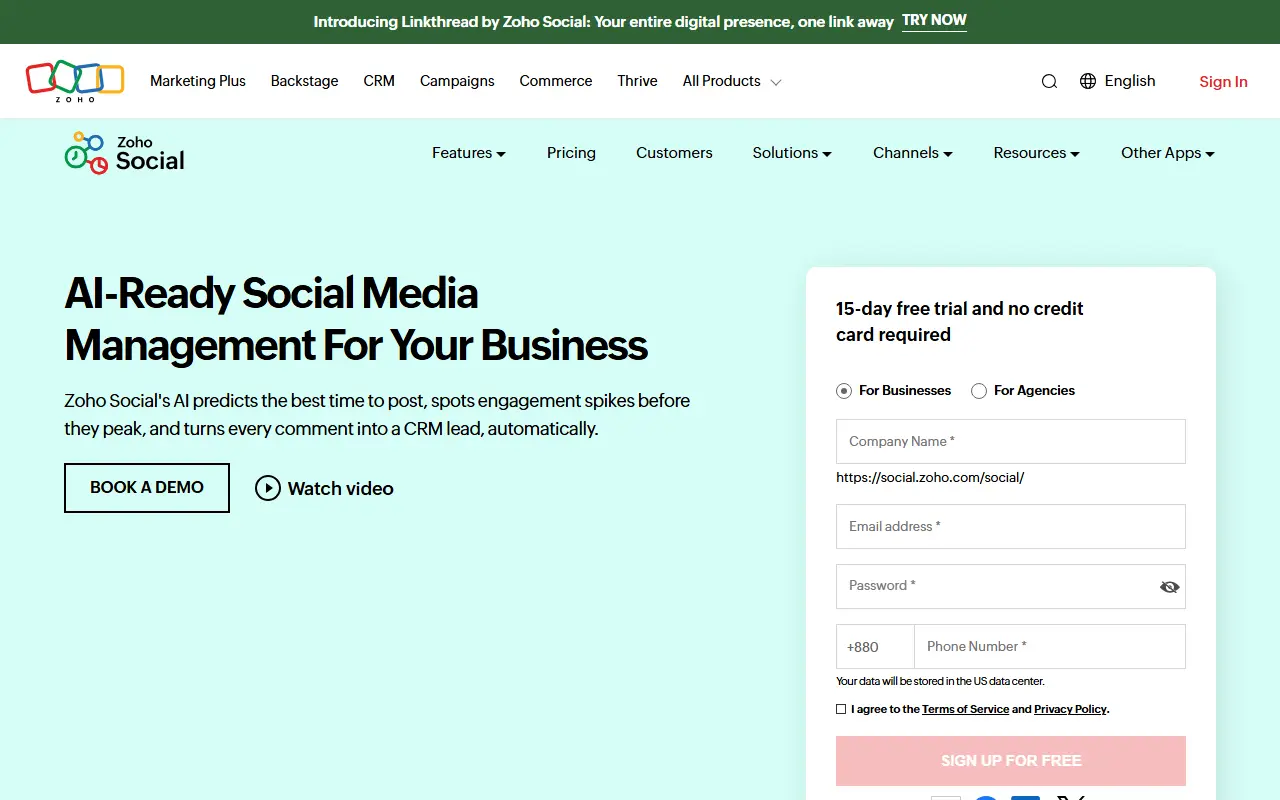The height and width of the screenshot is (800, 1280).
Task: Open the Customers menu item
Action: (674, 153)
